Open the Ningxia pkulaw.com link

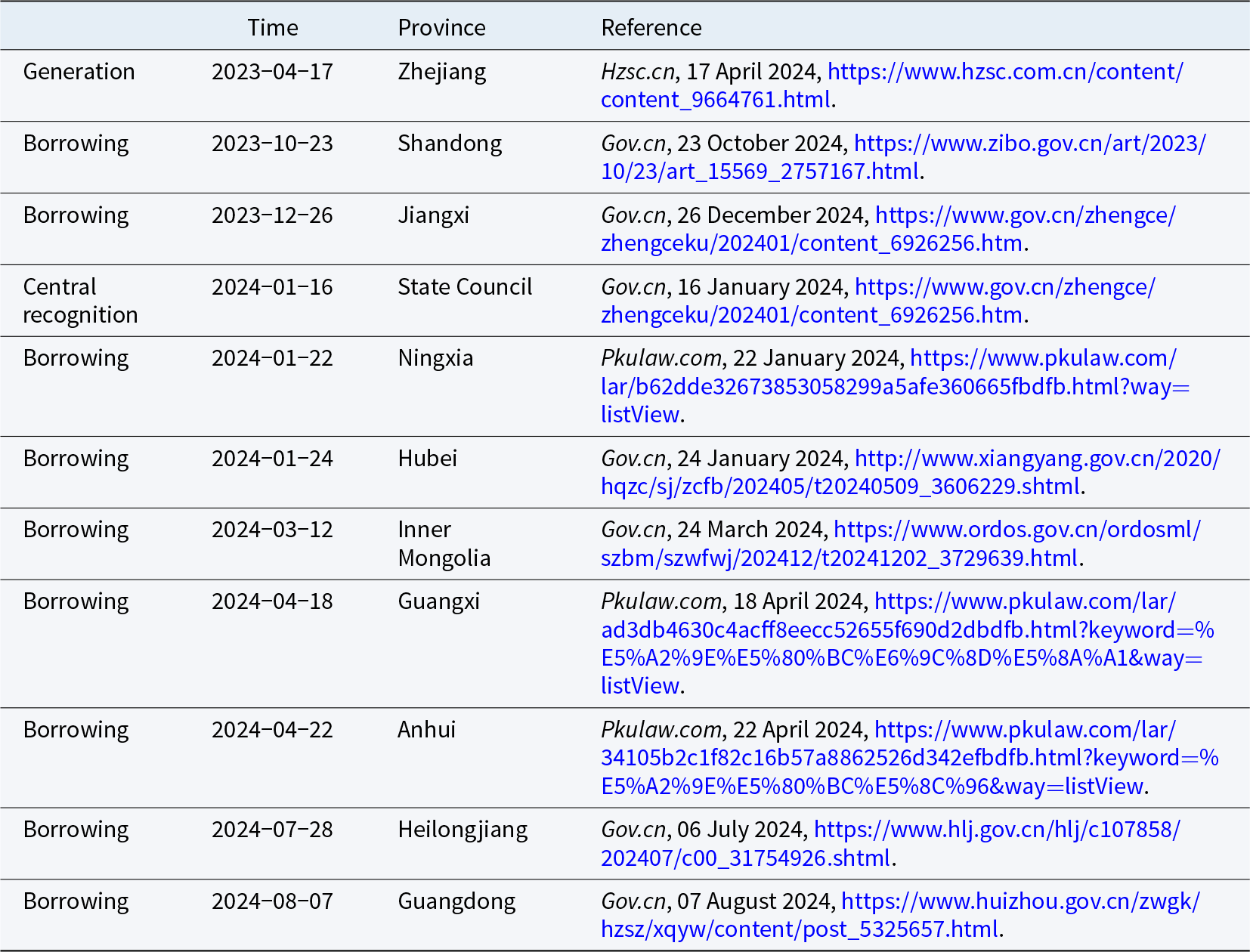[895, 386]
